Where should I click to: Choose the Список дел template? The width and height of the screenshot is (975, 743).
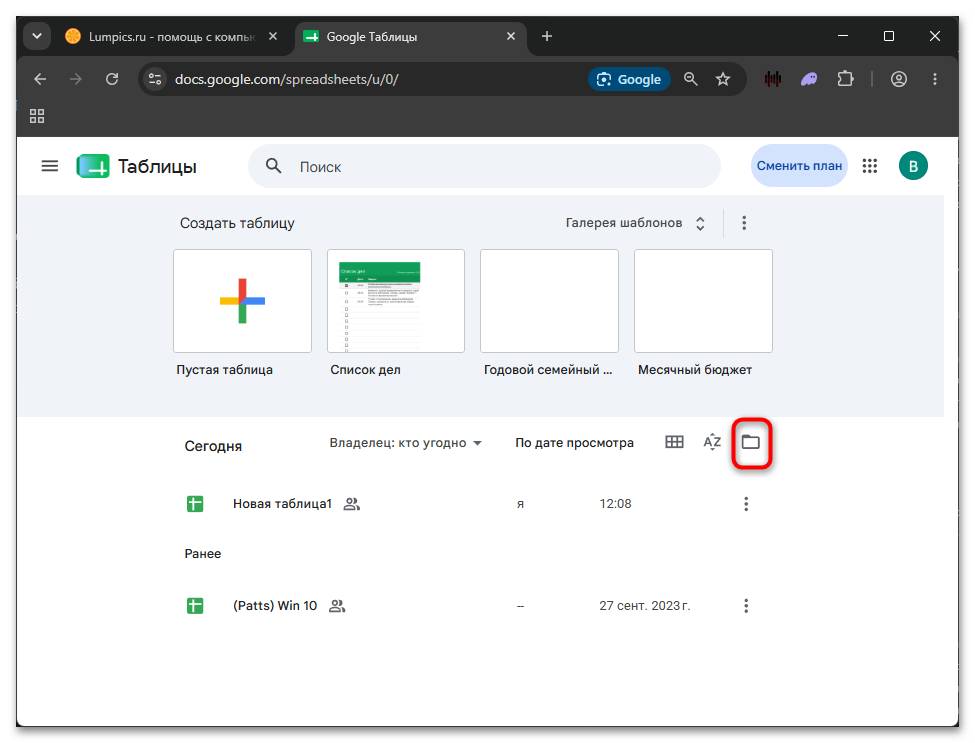click(x=396, y=301)
